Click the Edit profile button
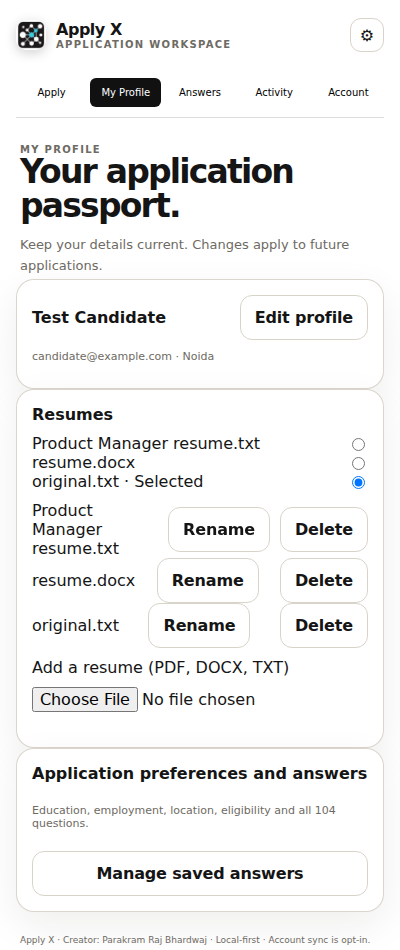This screenshot has height=950, width=400. (x=304, y=317)
